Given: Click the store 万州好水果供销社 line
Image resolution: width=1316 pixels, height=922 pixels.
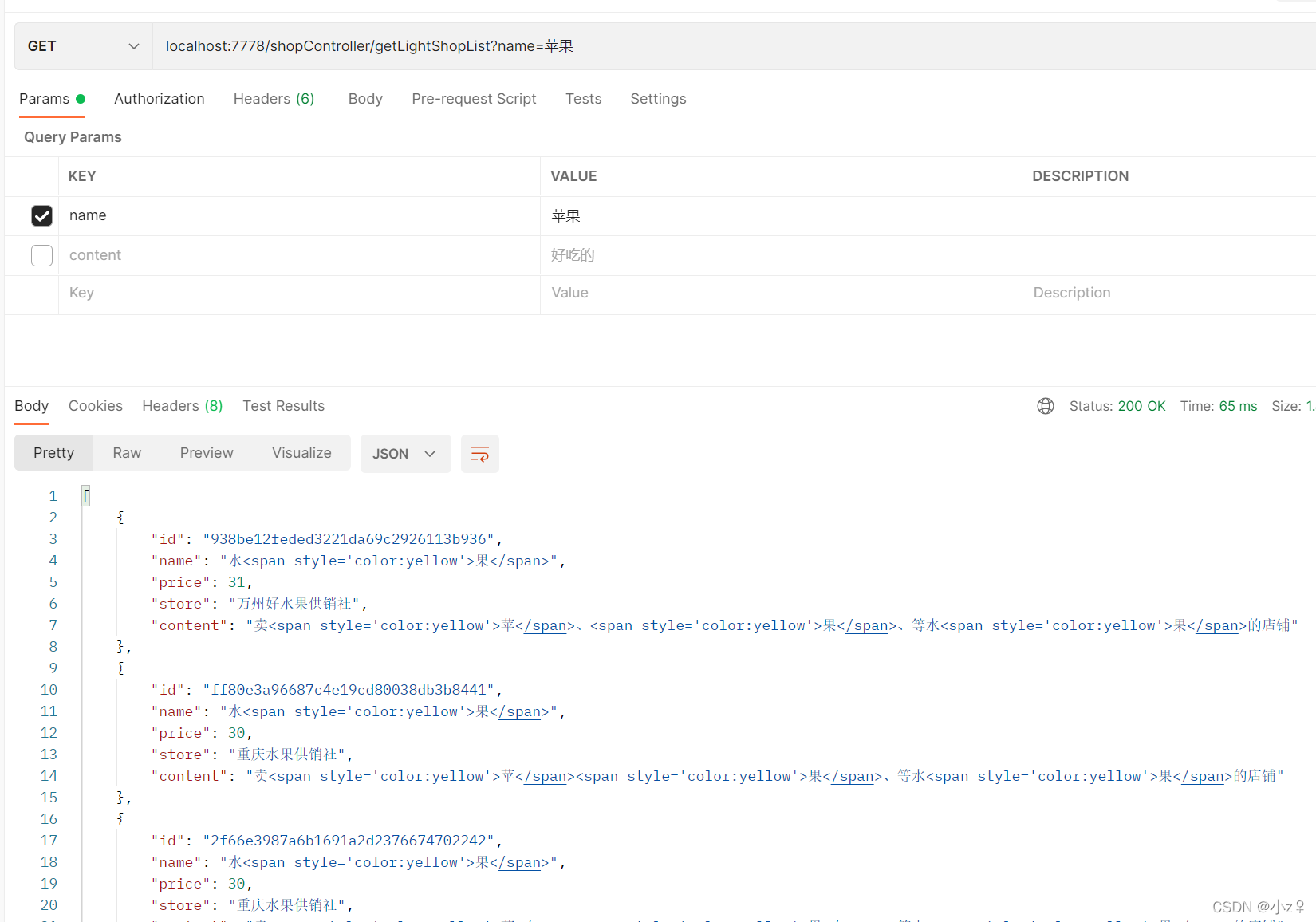Looking at the screenshot, I should (x=259, y=604).
